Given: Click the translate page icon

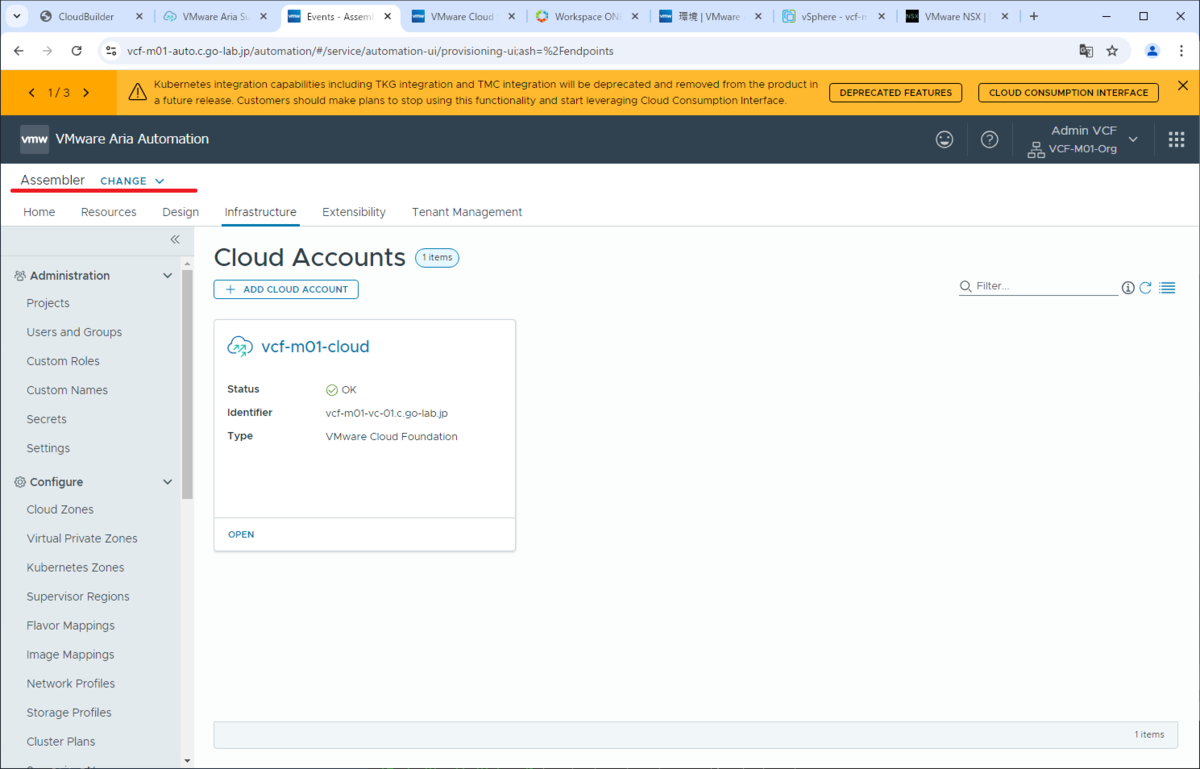Looking at the screenshot, I should 1086,51.
